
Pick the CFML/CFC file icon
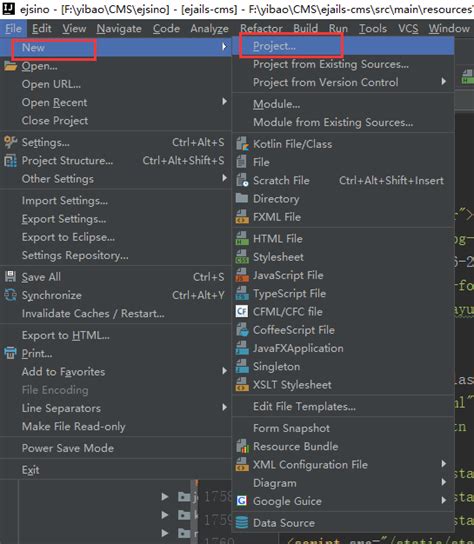click(x=242, y=311)
